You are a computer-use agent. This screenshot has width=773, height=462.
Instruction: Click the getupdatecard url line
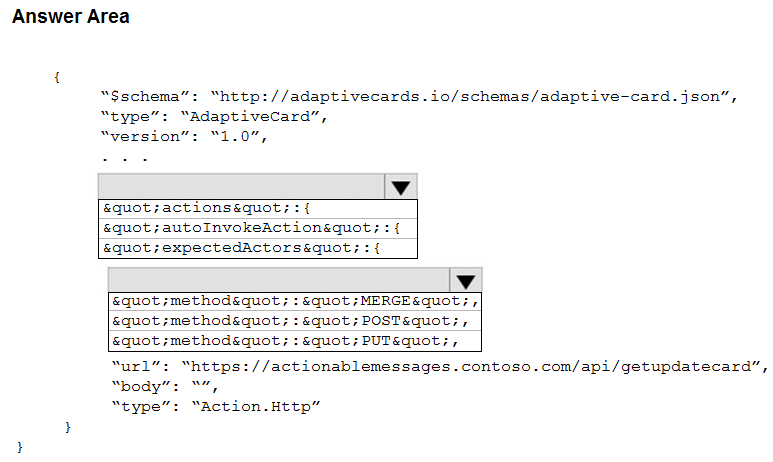click(440, 367)
